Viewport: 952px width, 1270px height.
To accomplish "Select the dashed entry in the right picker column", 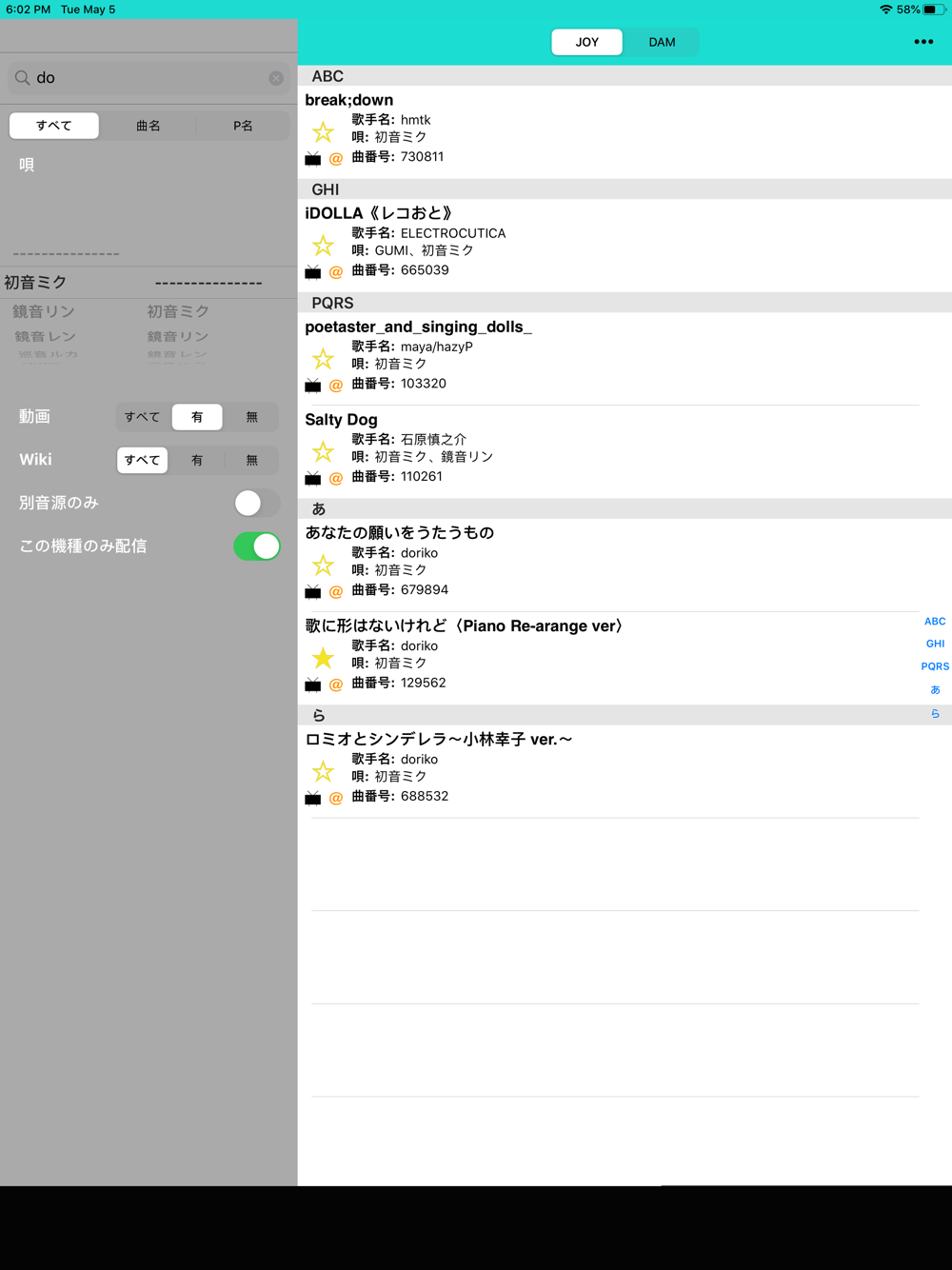I will 208,283.
